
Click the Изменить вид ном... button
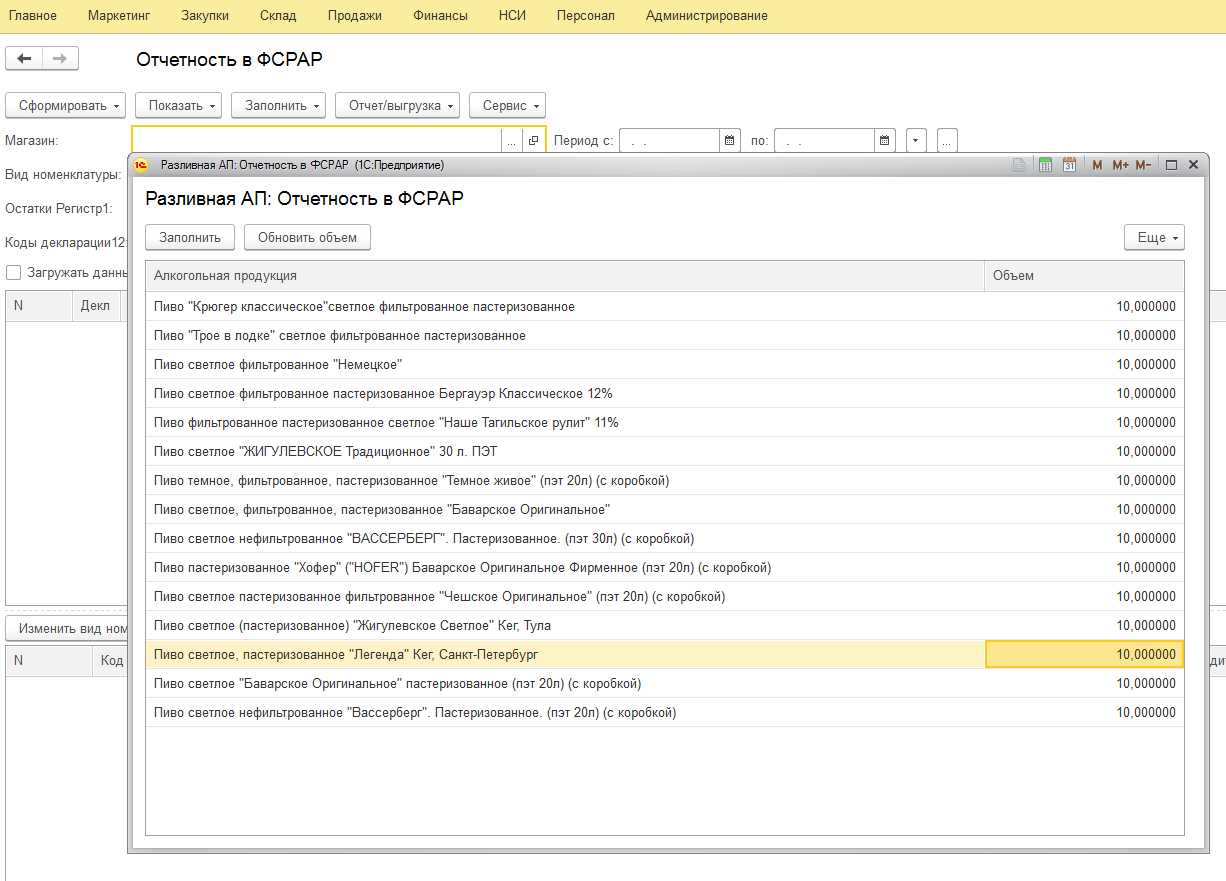67,629
